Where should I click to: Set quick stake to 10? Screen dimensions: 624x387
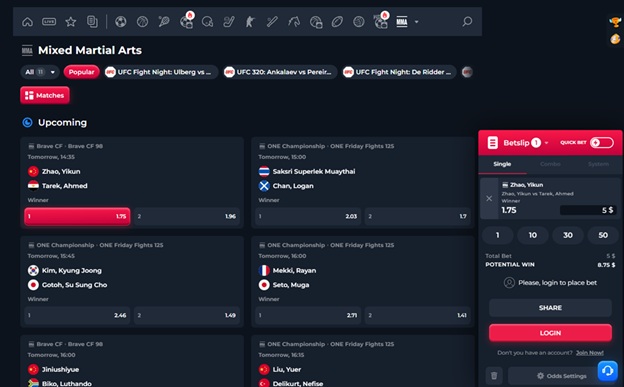(x=532, y=235)
